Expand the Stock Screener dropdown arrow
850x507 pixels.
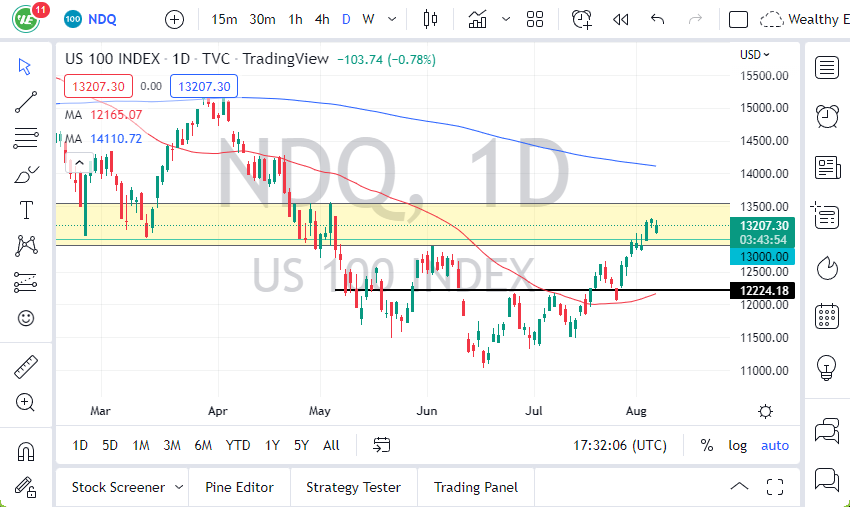[x=179, y=487]
